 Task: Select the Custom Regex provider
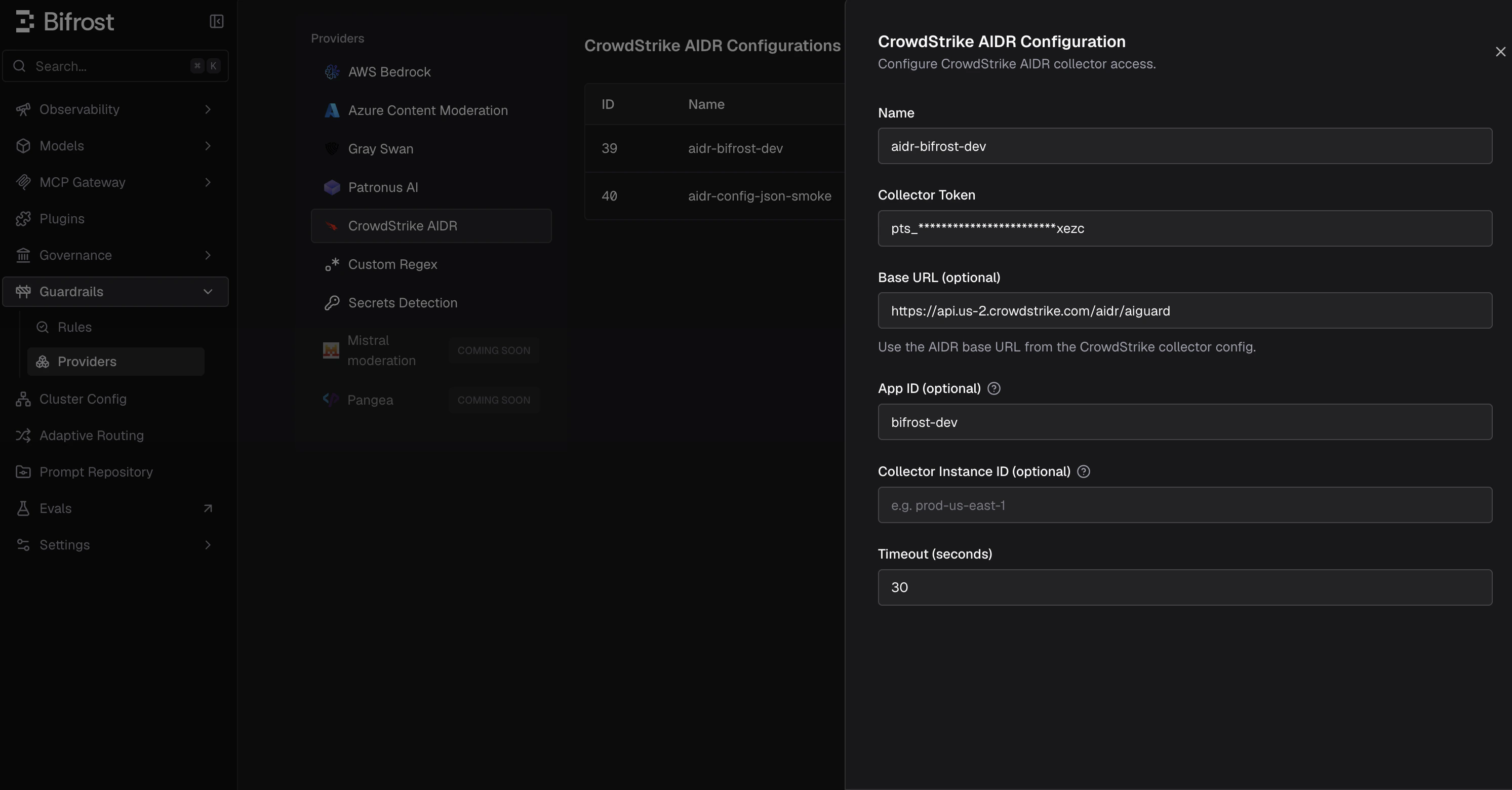point(431,264)
